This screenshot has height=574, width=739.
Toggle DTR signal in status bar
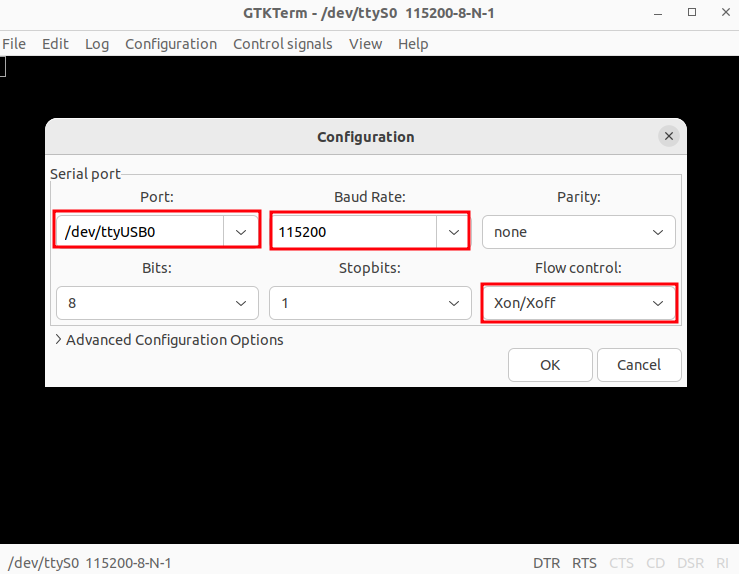(546, 563)
